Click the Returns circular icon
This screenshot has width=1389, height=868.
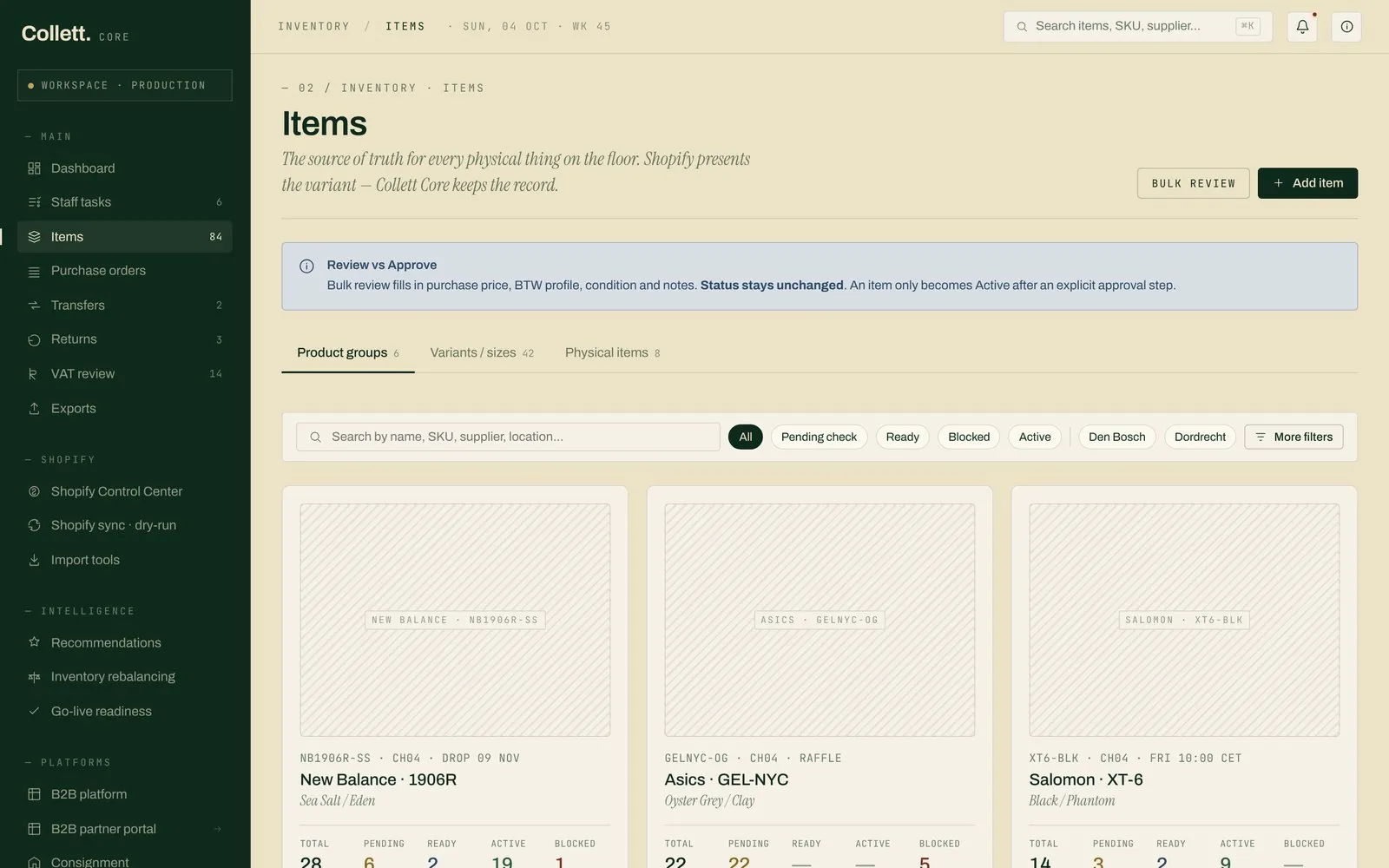click(x=34, y=339)
